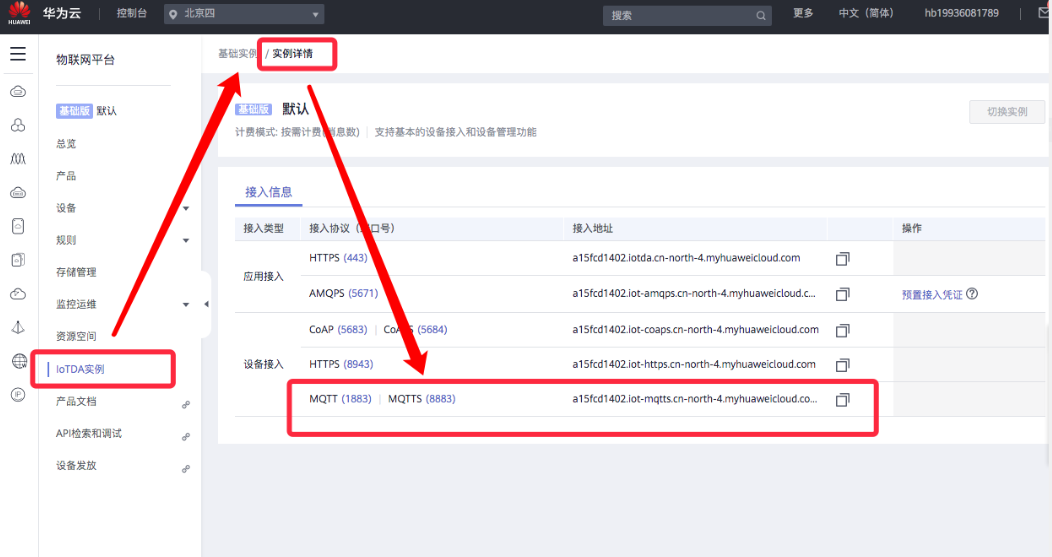Select 总览 in the sidebar
1052x557 pixels.
[66, 144]
